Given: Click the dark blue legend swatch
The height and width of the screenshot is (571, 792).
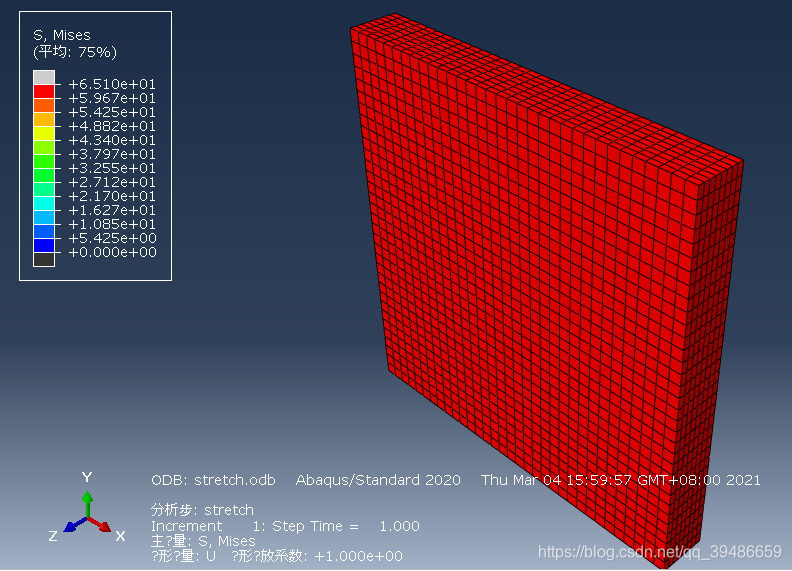Looking at the screenshot, I should [x=44, y=245].
